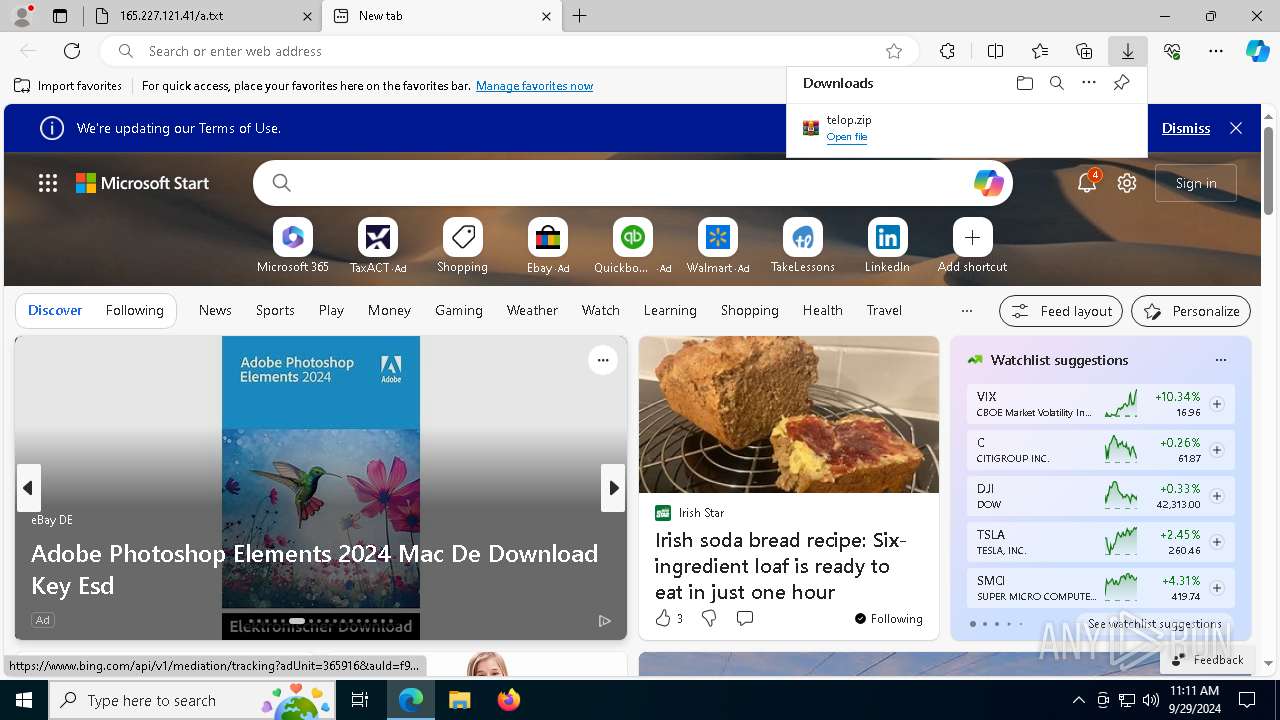The image size is (1280, 720).
Task: Open the TaxACT ad shortcut
Action: [x=378, y=246]
